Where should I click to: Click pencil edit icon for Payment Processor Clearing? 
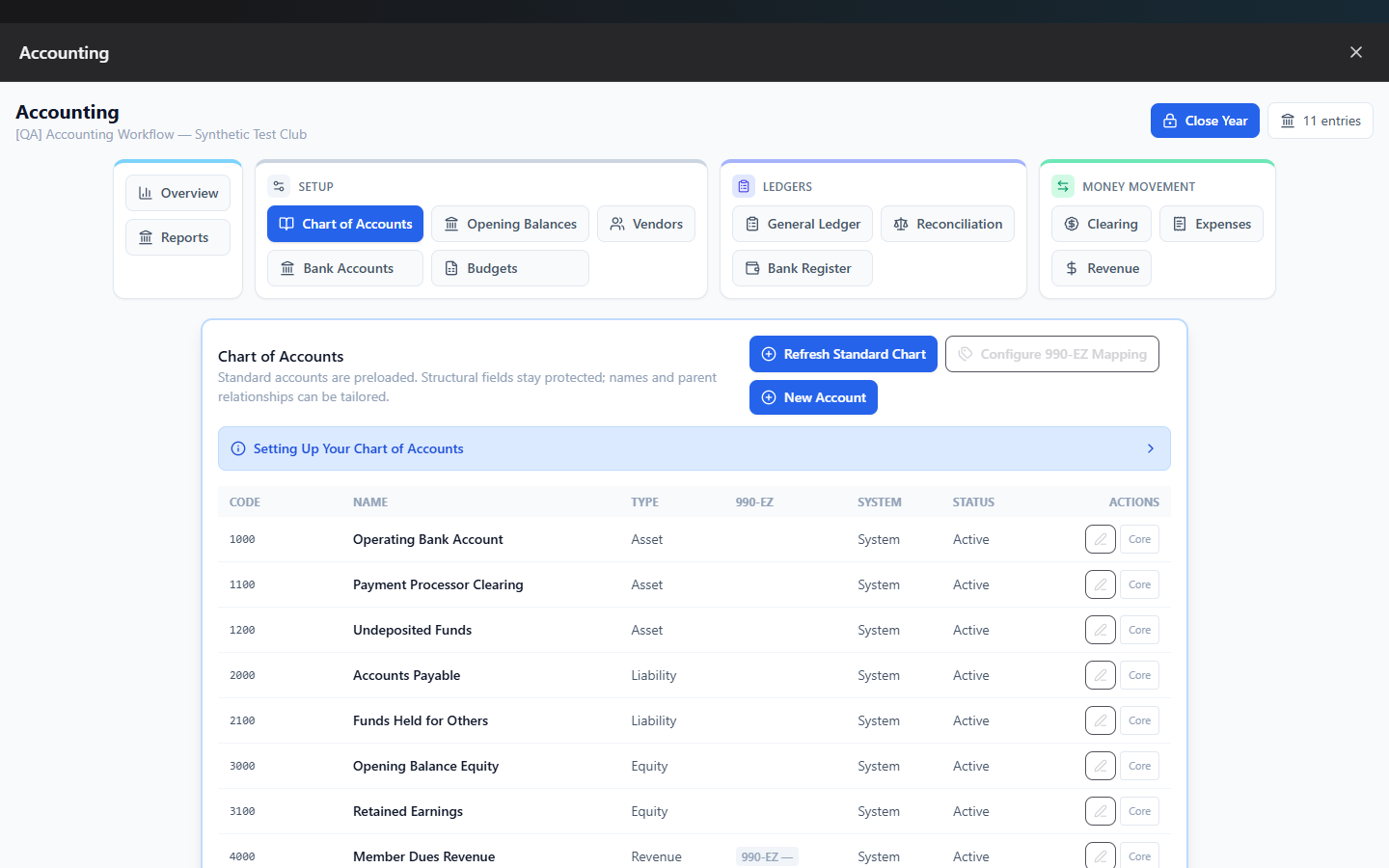pos(1101,584)
